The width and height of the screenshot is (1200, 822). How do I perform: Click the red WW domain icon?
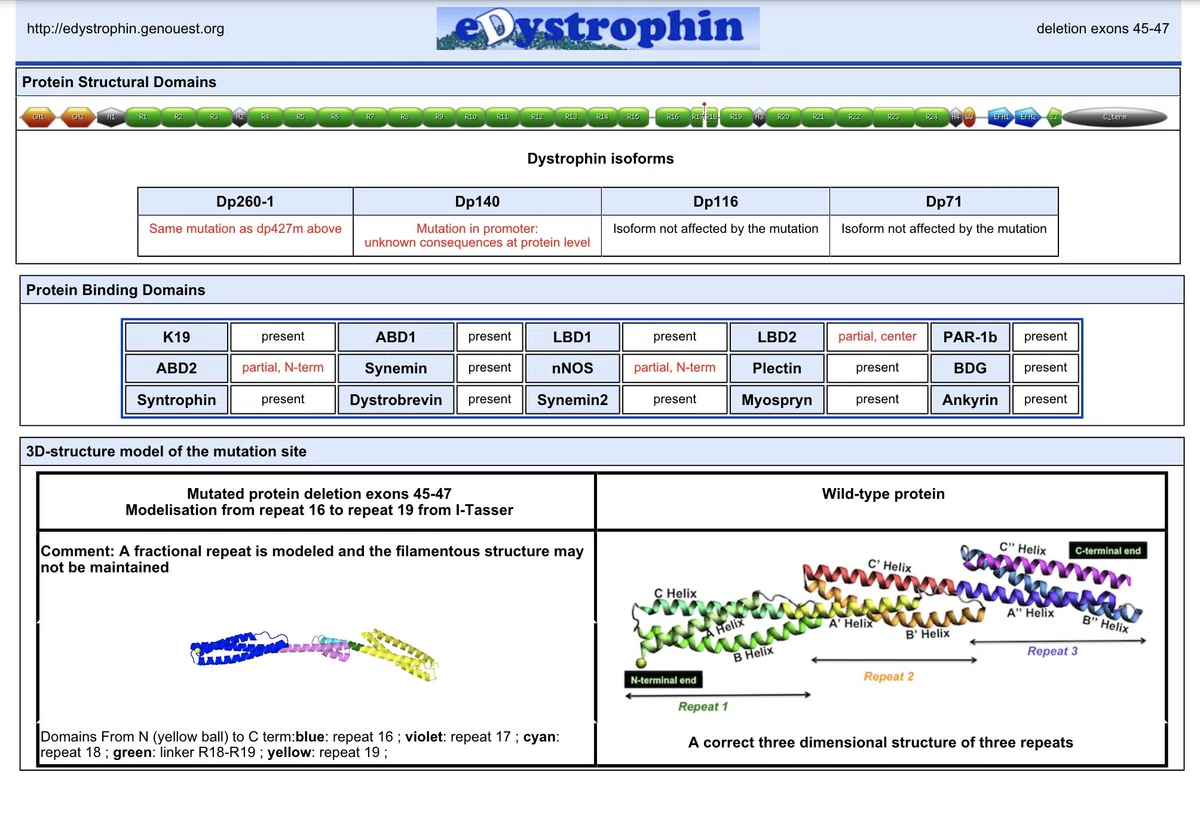click(x=969, y=117)
